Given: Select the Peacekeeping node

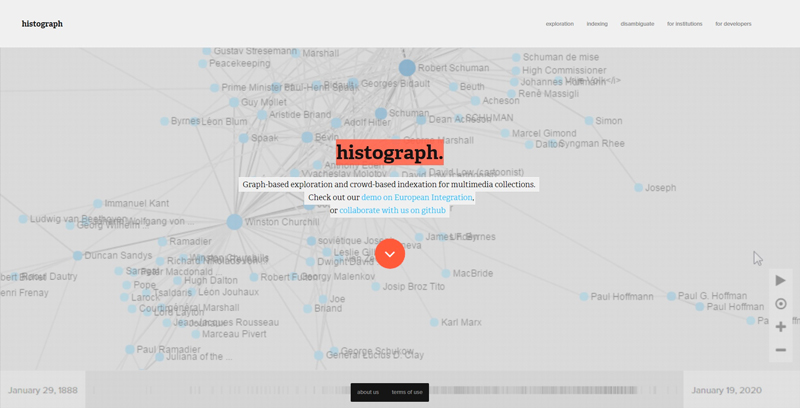Looking at the screenshot, I should (x=203, y=64).
